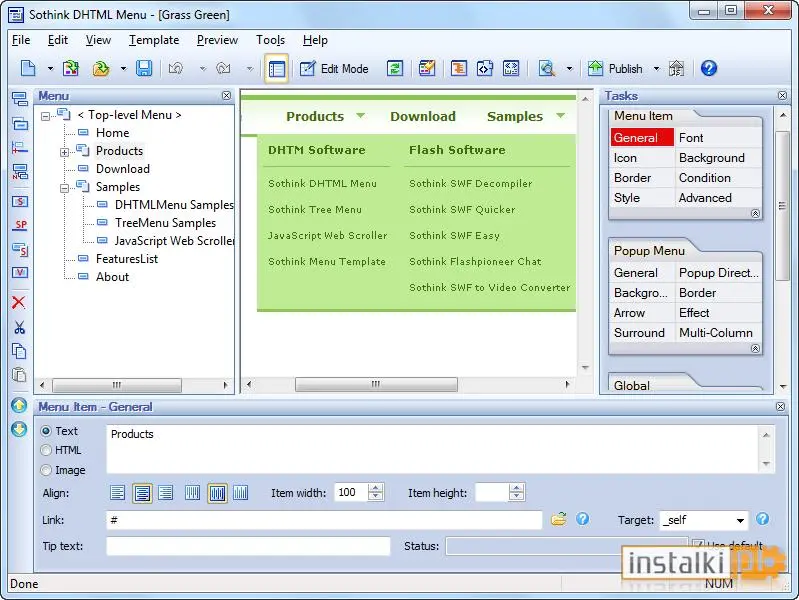Viewport: 799px width, 600px height.
Task: Close the Tasks panel
Action: pos(782,95)
